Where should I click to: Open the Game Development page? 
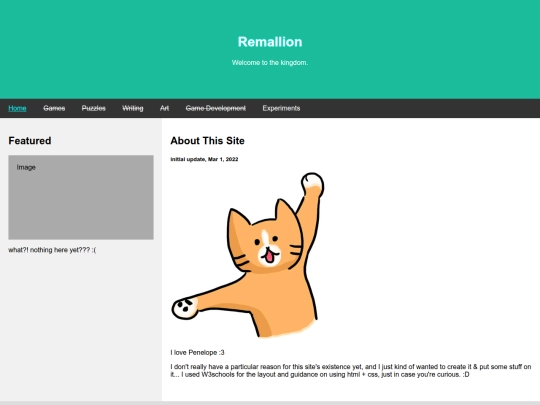coord(216,108)
